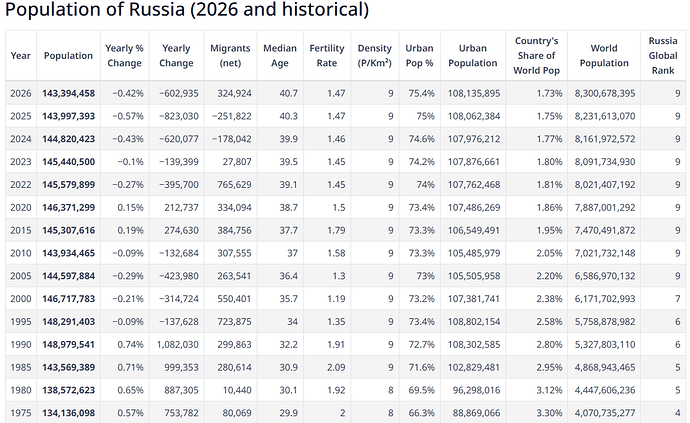
Task: Click the Yearly % Change header
Action: pyautogui.click(x=125, y=55)
